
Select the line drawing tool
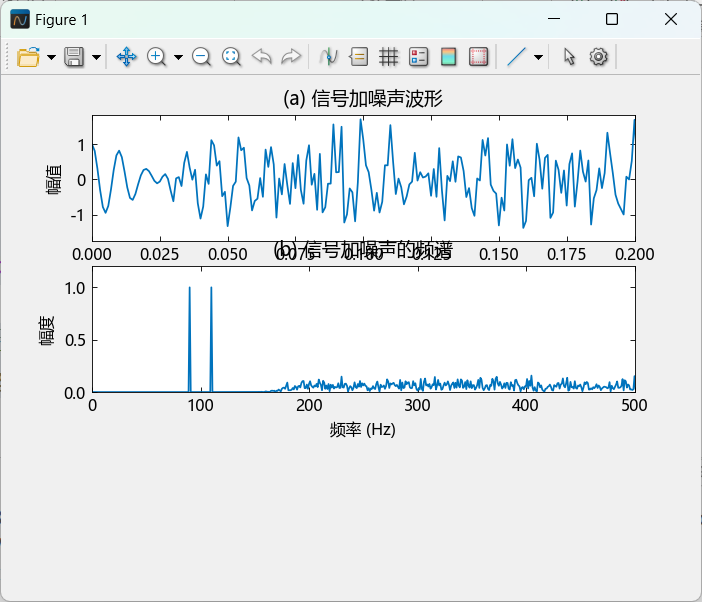[x=516, y=57]
